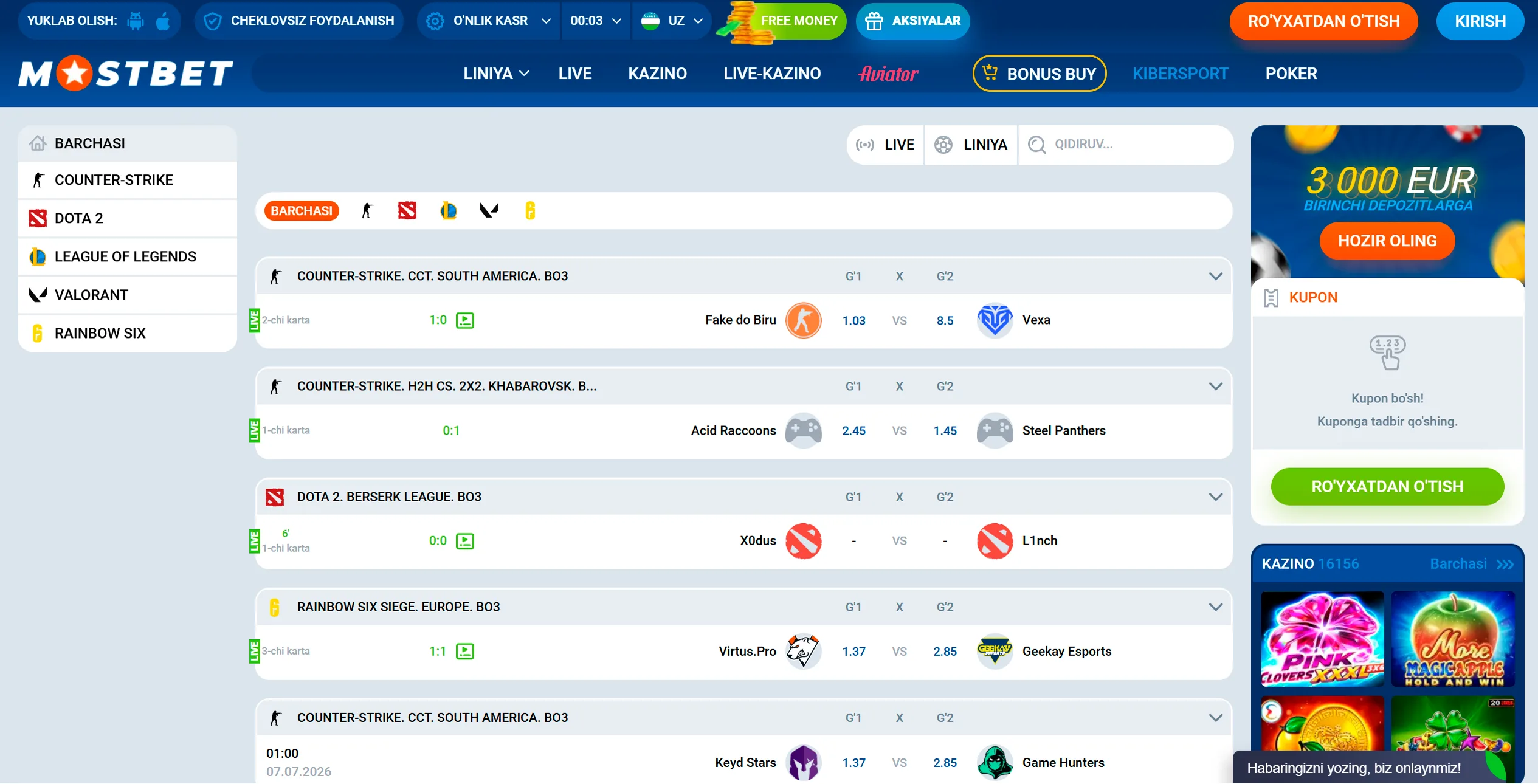This screenshot has height=784, width=1538.
Task: Click the Game Hunters team logo
Action: pos(995,763)
